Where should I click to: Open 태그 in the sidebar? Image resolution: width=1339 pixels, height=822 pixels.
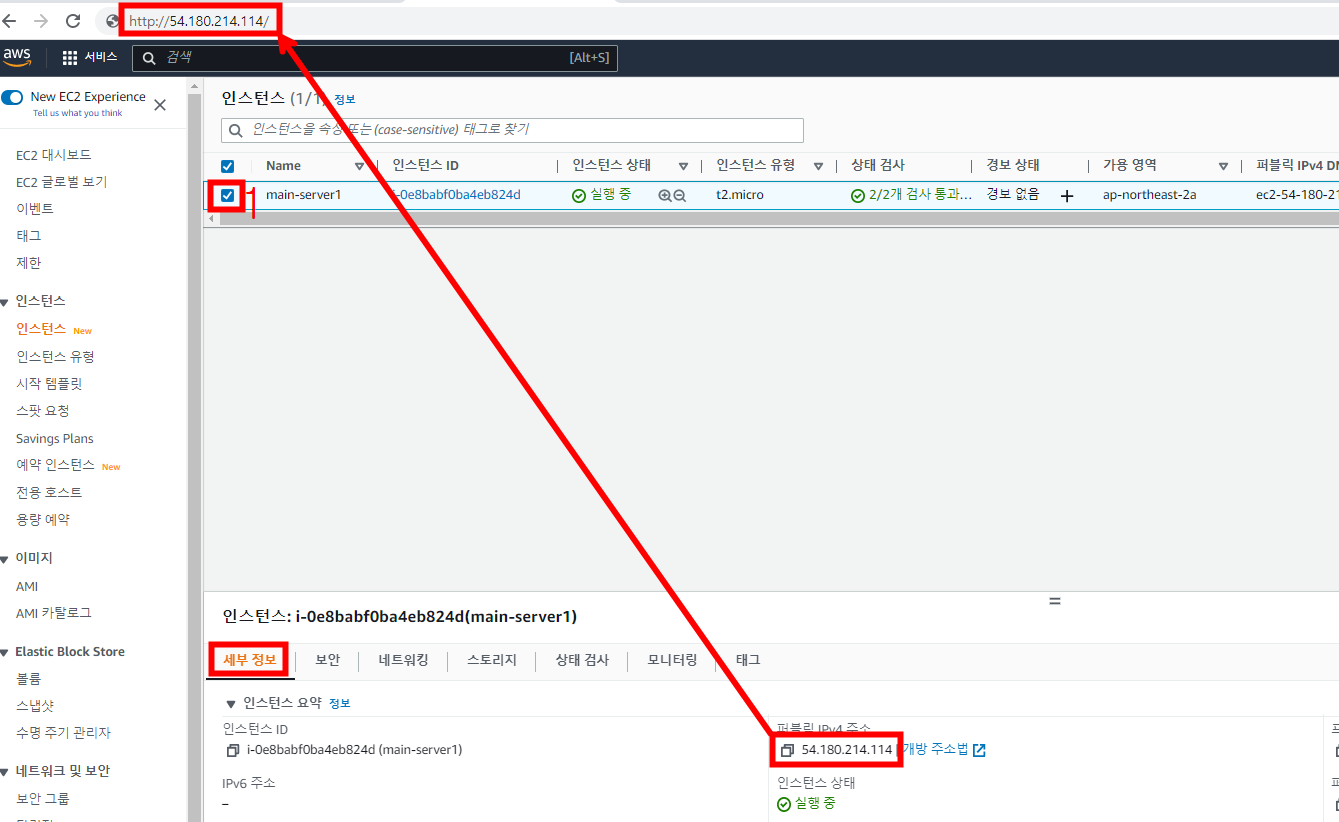click(x=29, y=236)
